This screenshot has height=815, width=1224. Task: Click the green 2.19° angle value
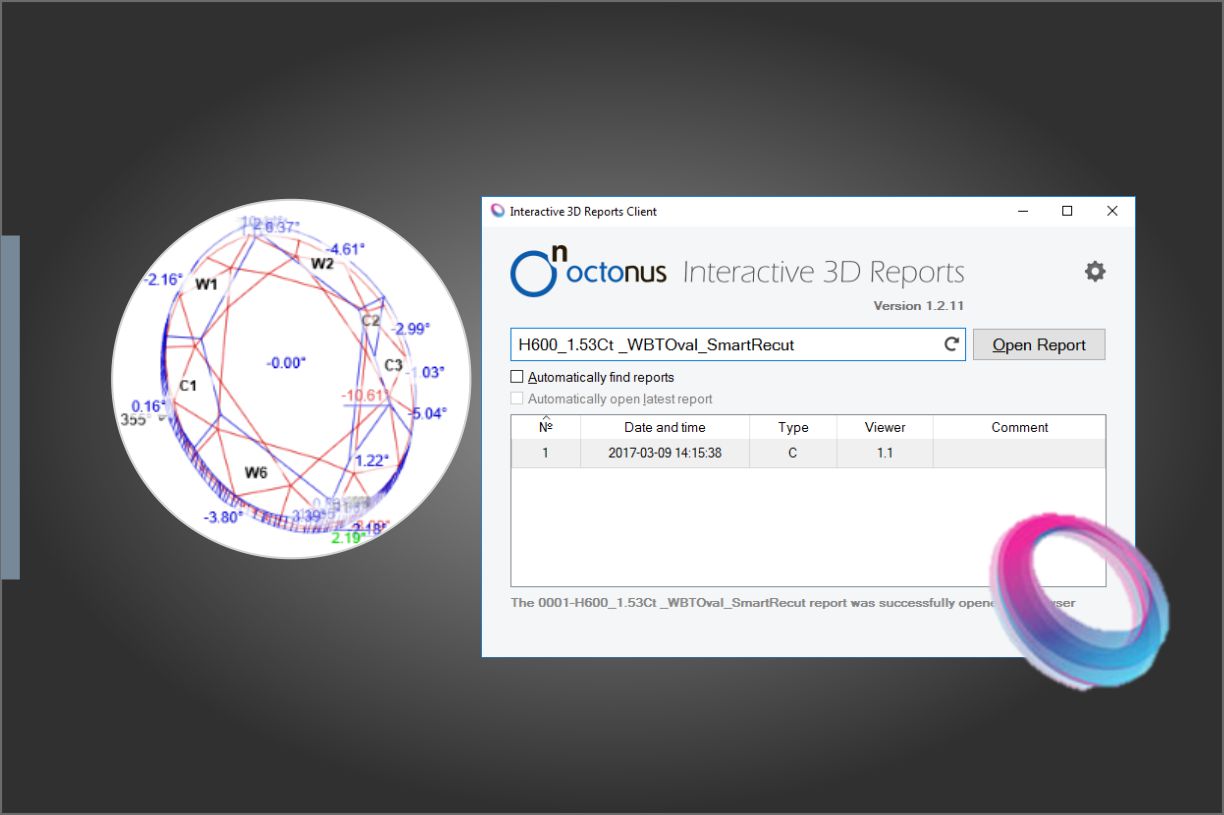tap(348, 538)
